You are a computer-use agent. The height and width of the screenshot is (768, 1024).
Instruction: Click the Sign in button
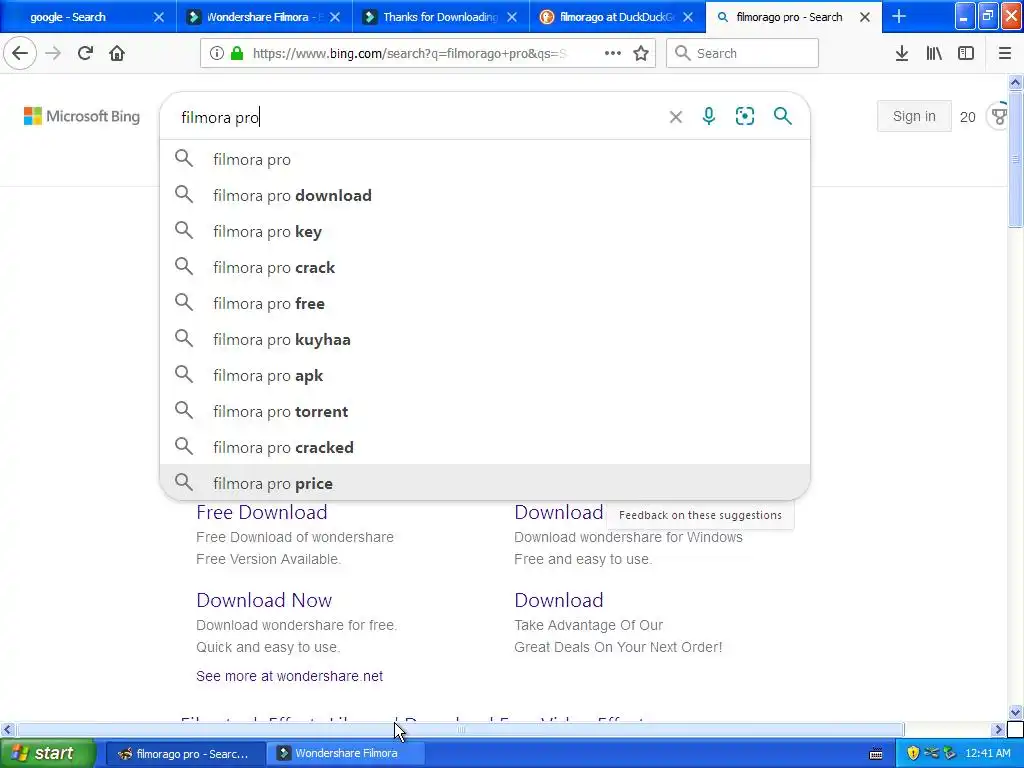(914, 116)
